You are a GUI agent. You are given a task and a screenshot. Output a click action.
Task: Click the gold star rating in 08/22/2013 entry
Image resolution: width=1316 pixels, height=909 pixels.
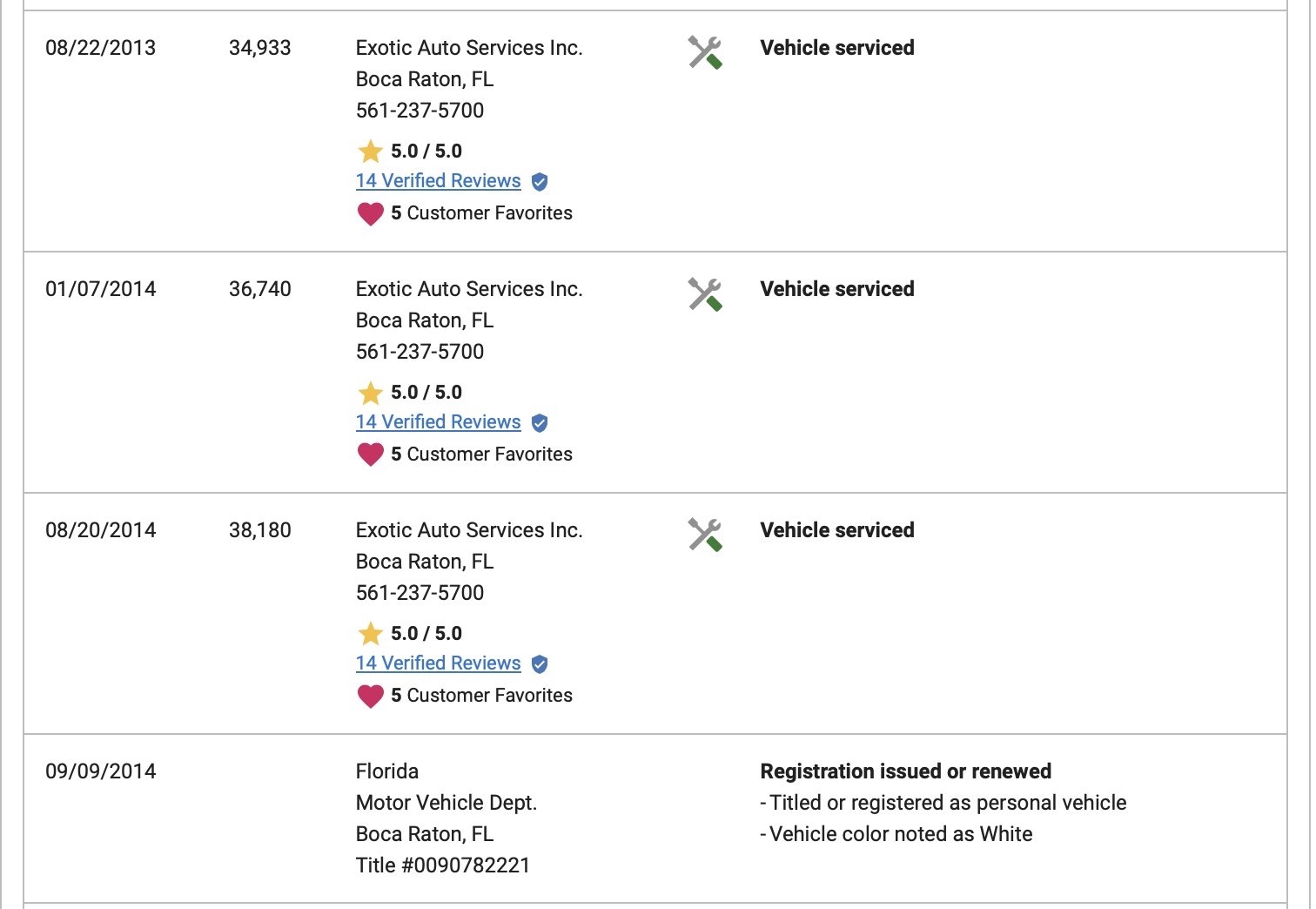point(370,151)
